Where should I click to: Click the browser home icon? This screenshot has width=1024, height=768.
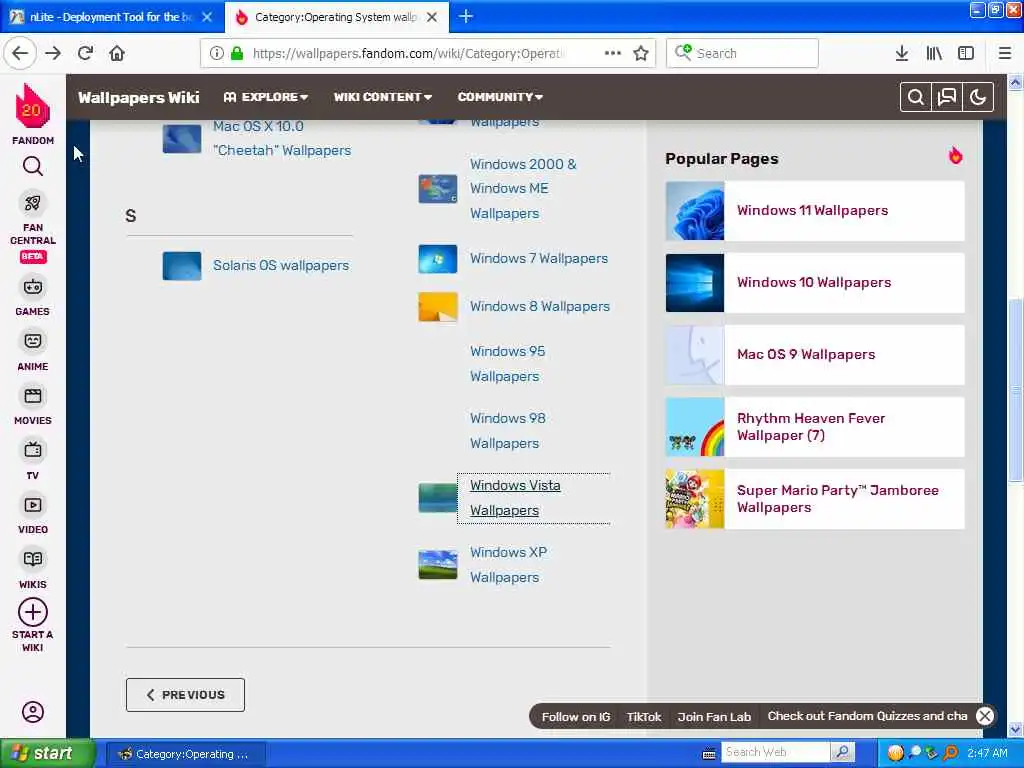coord(117,53)
